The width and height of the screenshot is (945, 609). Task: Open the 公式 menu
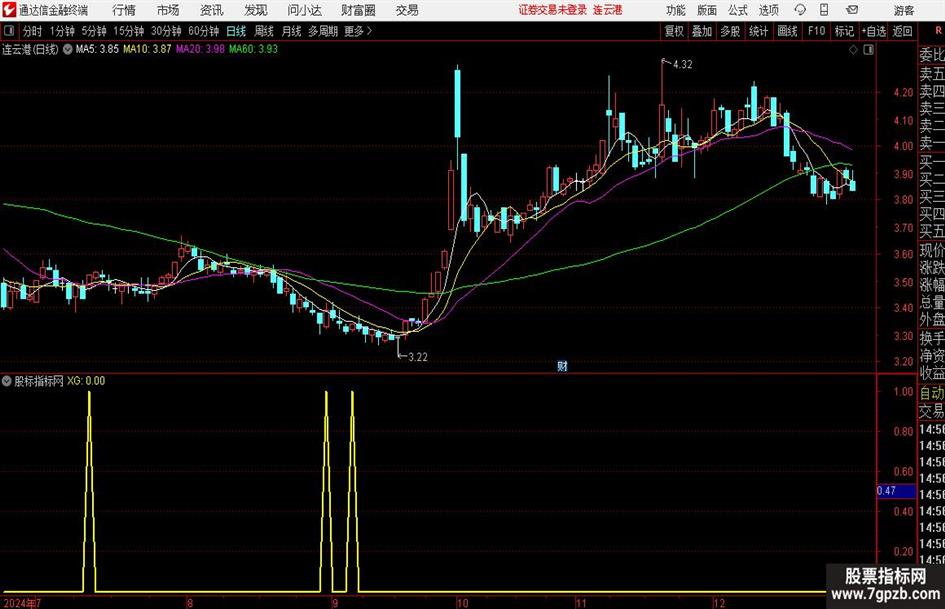[738, 10]
